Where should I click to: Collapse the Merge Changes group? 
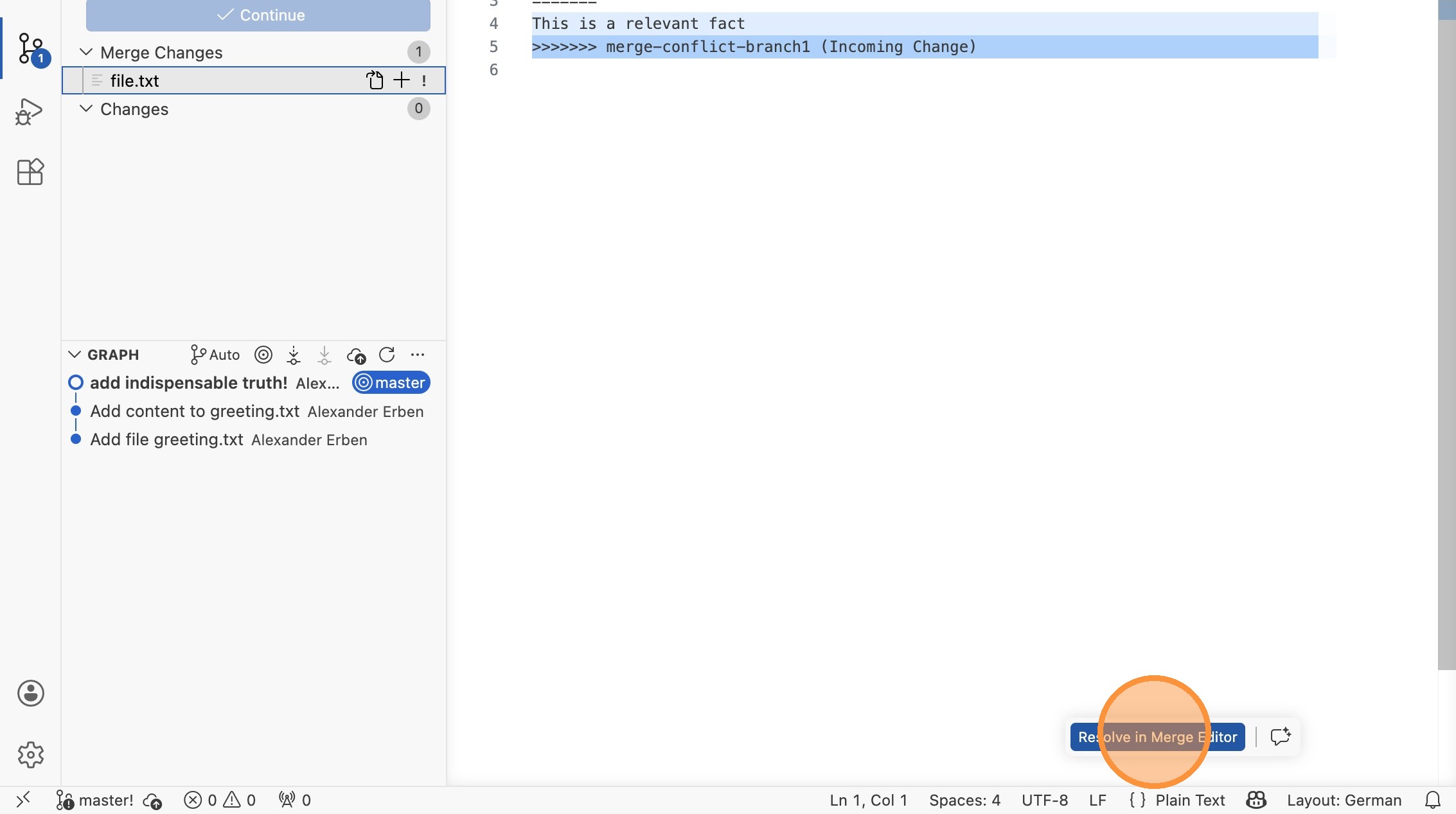[85, 52]
